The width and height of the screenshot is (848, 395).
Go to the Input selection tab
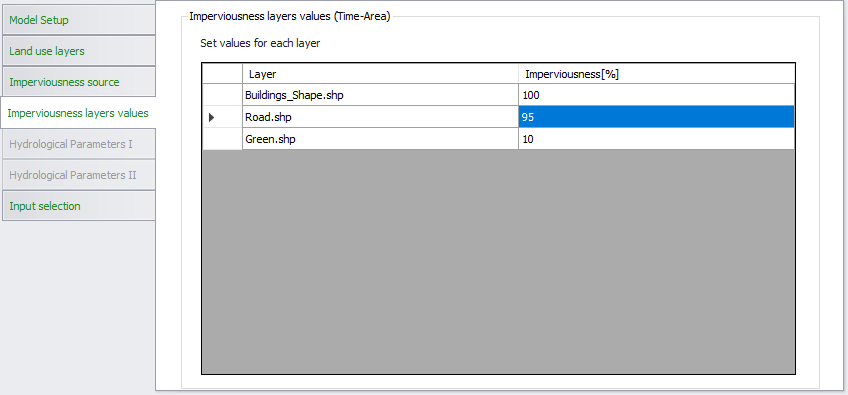[x=79, y=206]
